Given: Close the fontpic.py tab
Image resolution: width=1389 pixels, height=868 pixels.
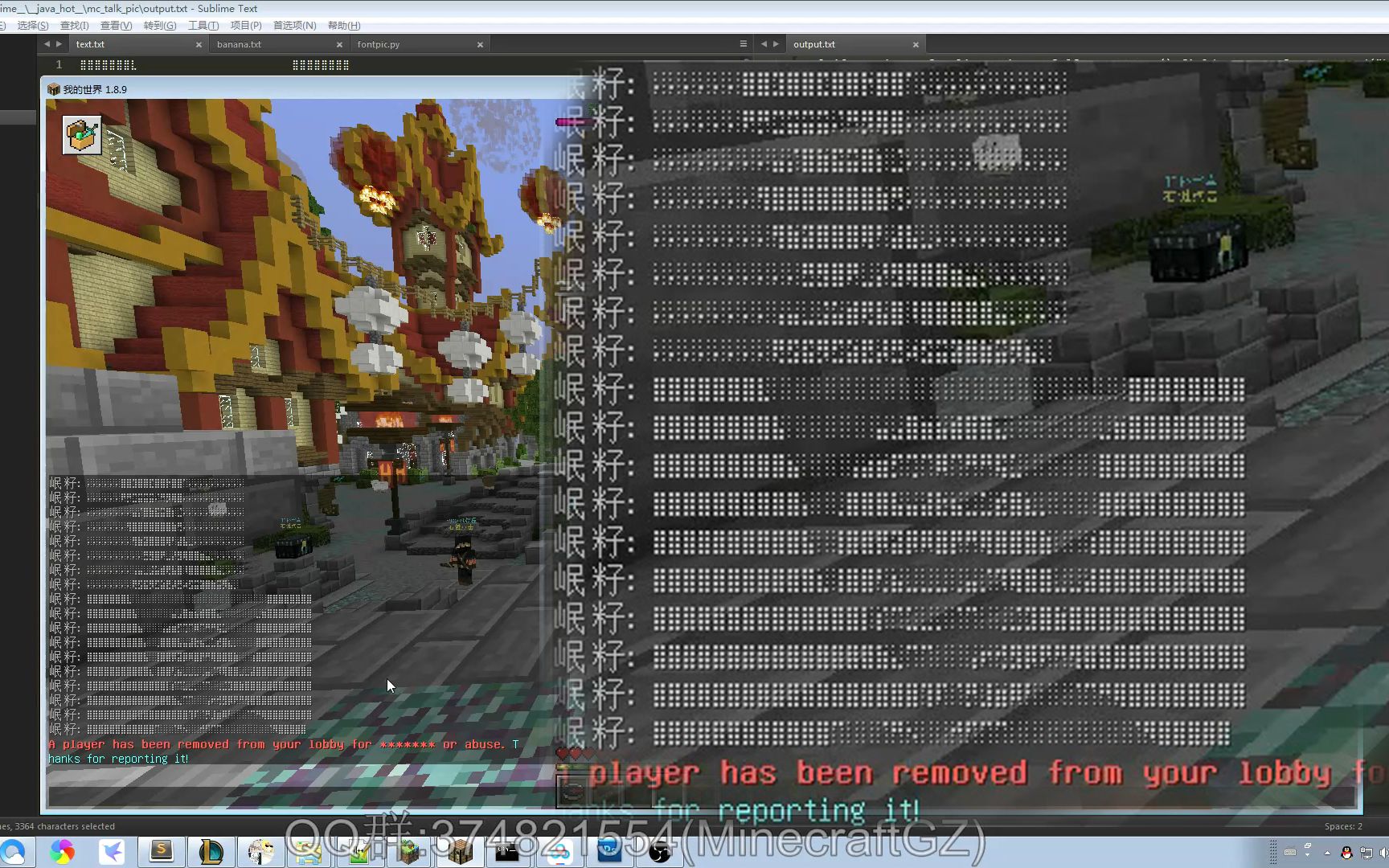Looking at the screenshot, I should click(x=480, y=45).
